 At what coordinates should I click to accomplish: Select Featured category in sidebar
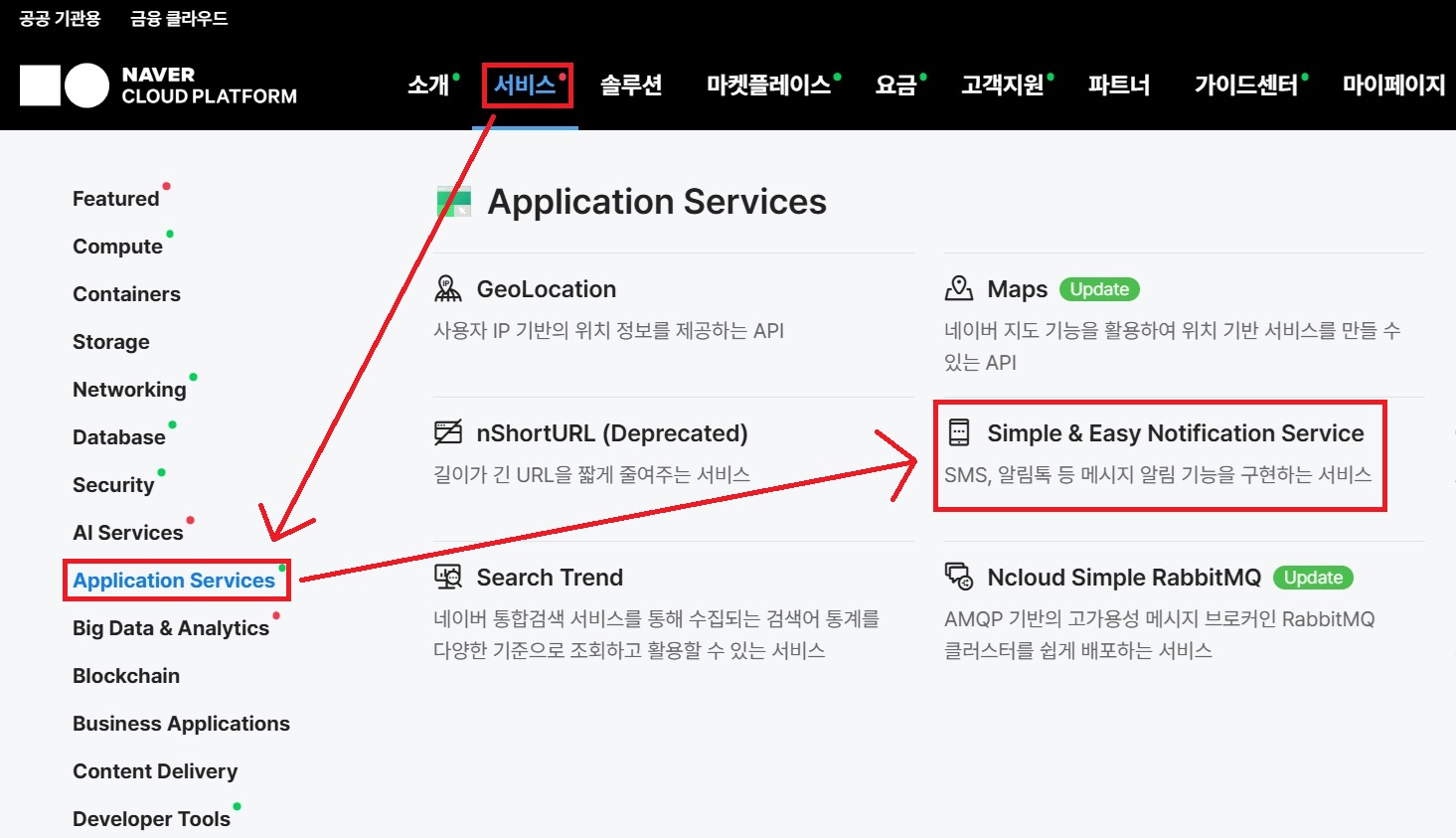[x=116, y=199]
